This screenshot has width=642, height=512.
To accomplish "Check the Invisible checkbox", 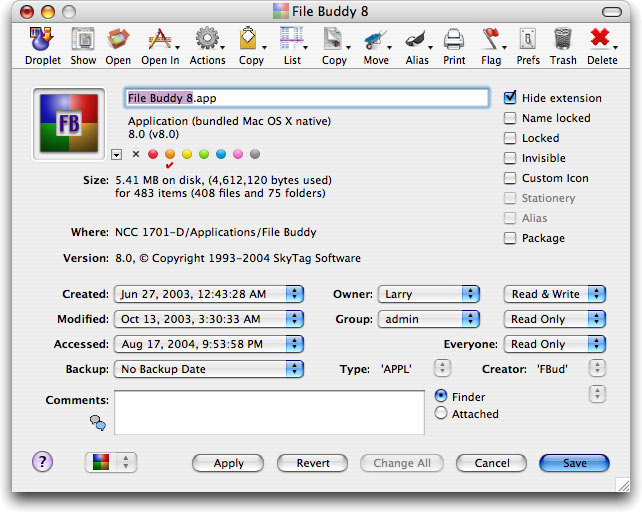I will coord(510,158).
